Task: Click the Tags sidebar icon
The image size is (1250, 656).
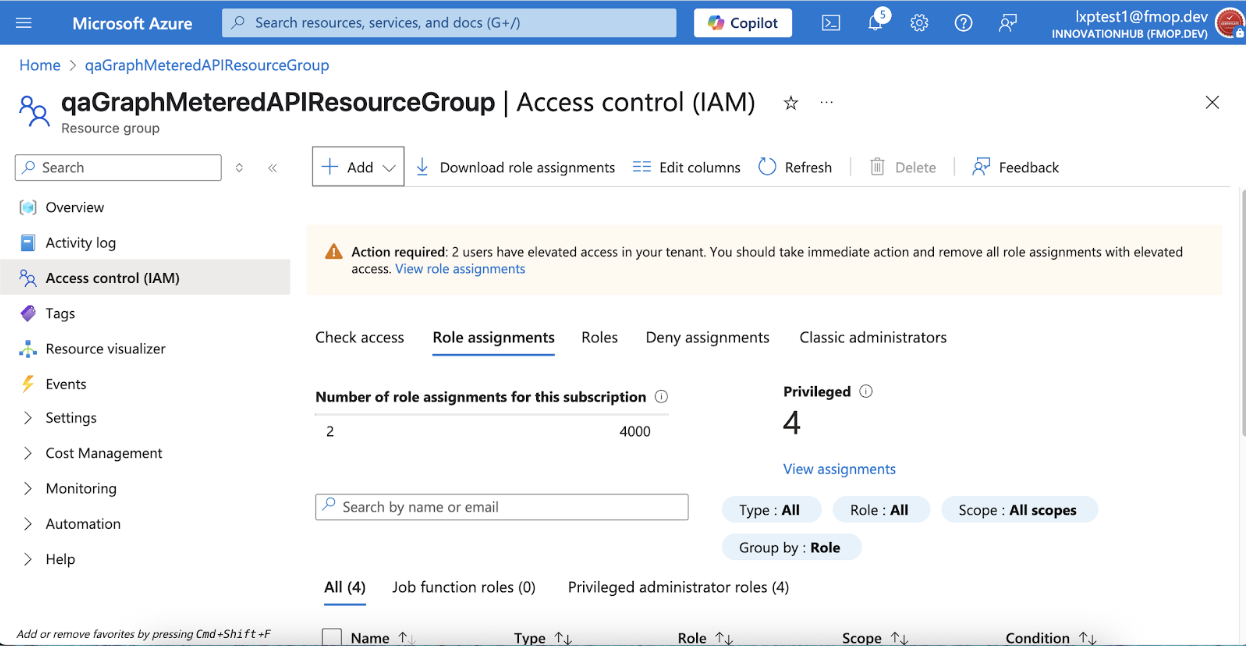Action: pyautogui.click(x=28, y=313)
